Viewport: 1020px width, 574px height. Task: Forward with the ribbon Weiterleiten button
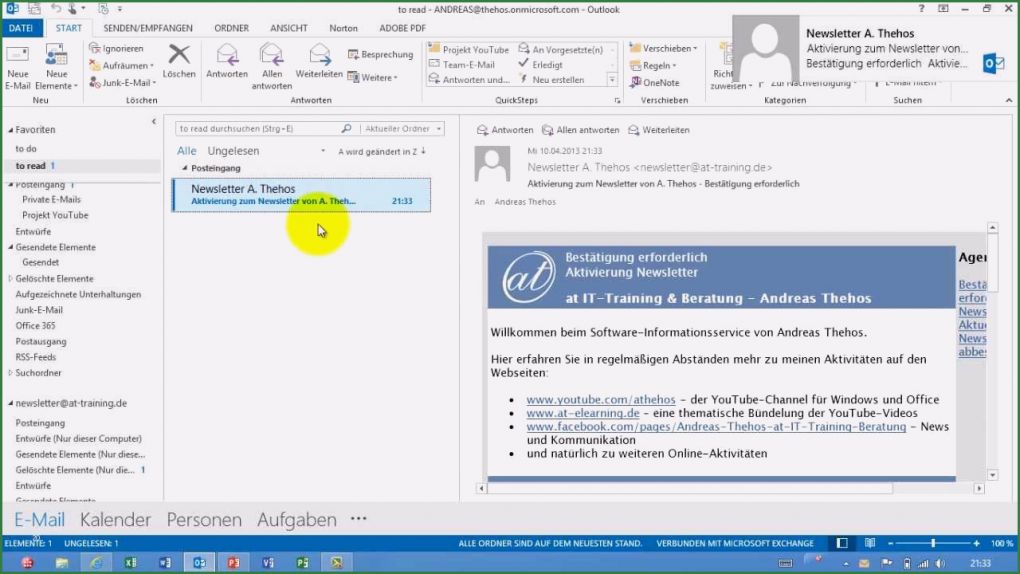coord(319,62)
